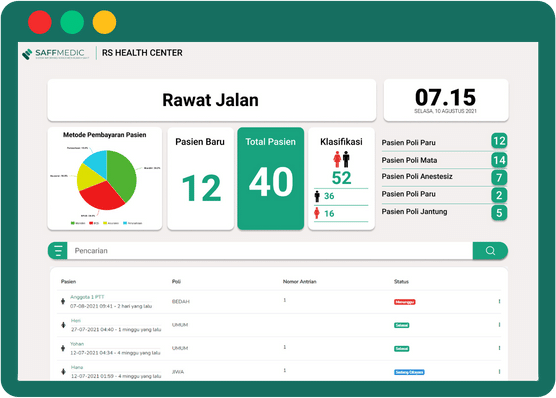Viewport: 556px width, 398px height.
Task: Select the Pasien Poli Anestesiz label
Action: point(417,177)
